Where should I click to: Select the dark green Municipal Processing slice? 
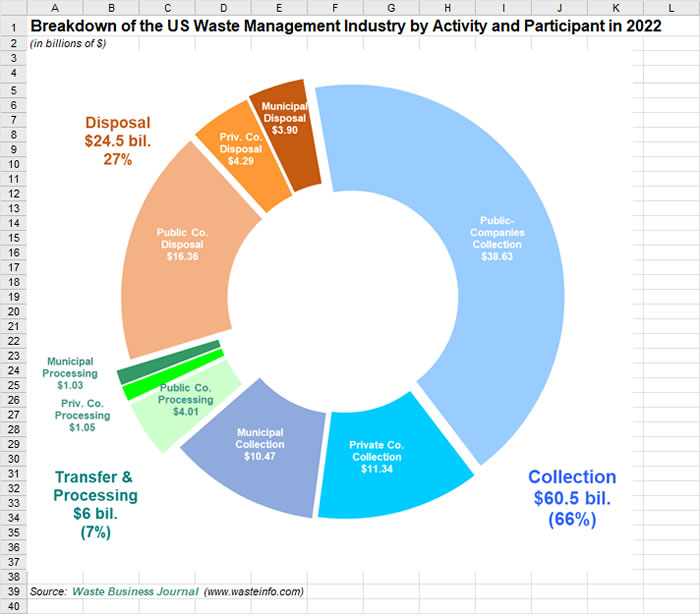(x=170, y=362)
